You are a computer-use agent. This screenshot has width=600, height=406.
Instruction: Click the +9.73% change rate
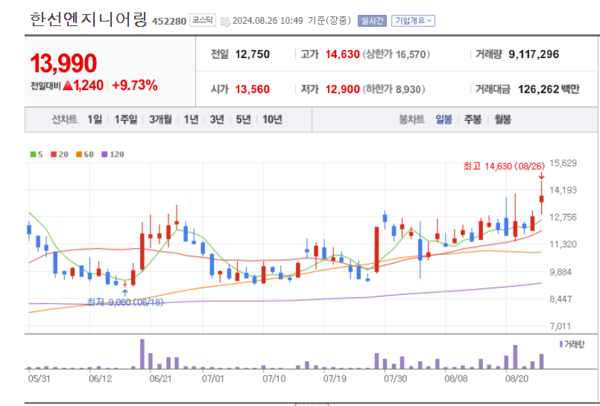pyautogui.click(x=135, y=85)
